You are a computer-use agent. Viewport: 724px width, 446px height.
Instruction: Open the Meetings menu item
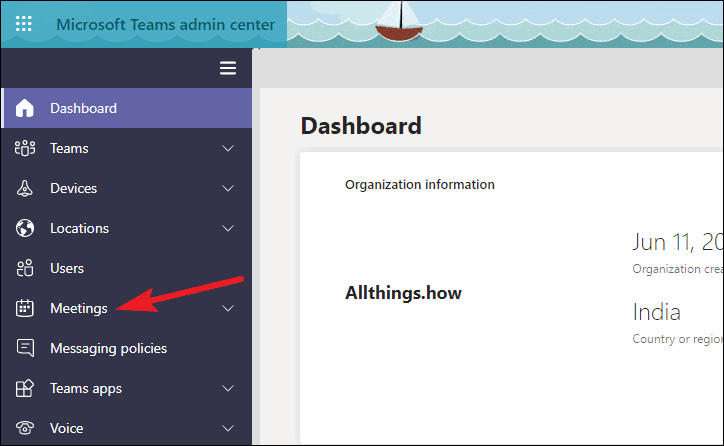coord(127,308)
